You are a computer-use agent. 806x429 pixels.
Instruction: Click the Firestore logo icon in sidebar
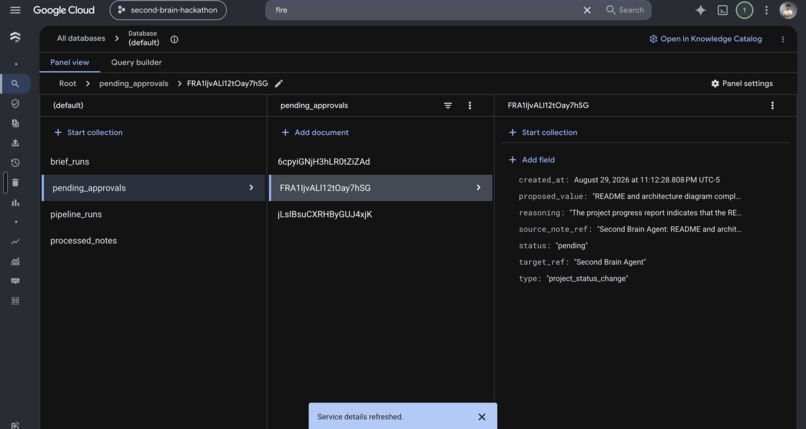pyautogui.click(x=15, y=37)
